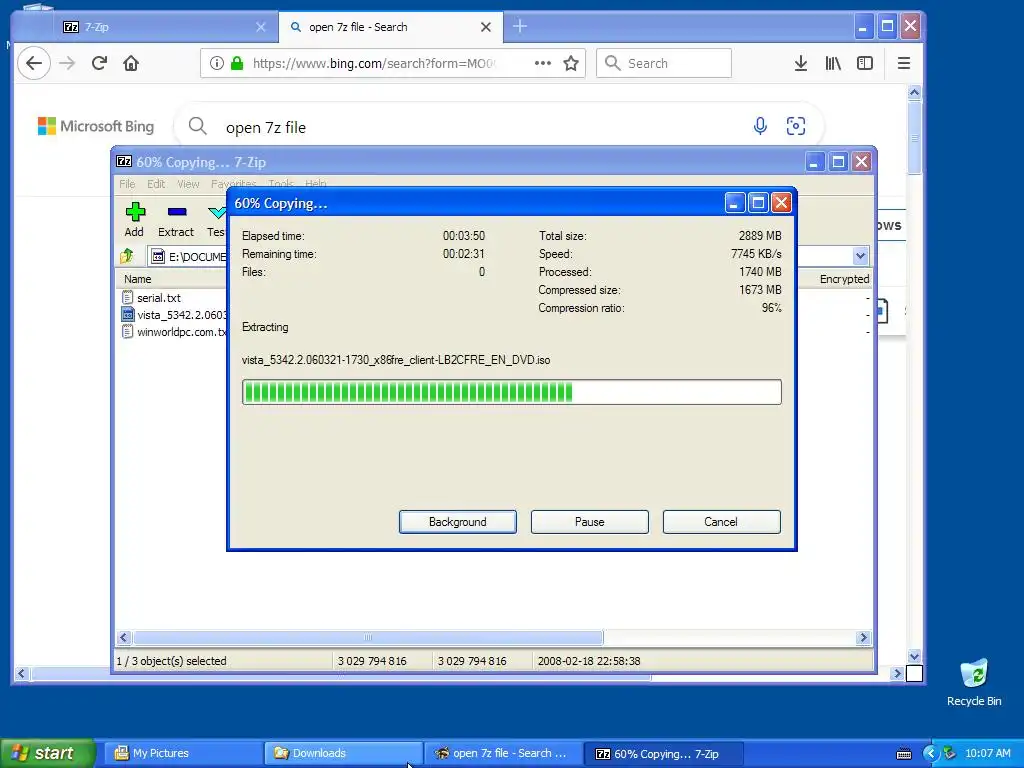Click the green padlock security icon
1024x768 pixels.
click(x=237, y=63)
